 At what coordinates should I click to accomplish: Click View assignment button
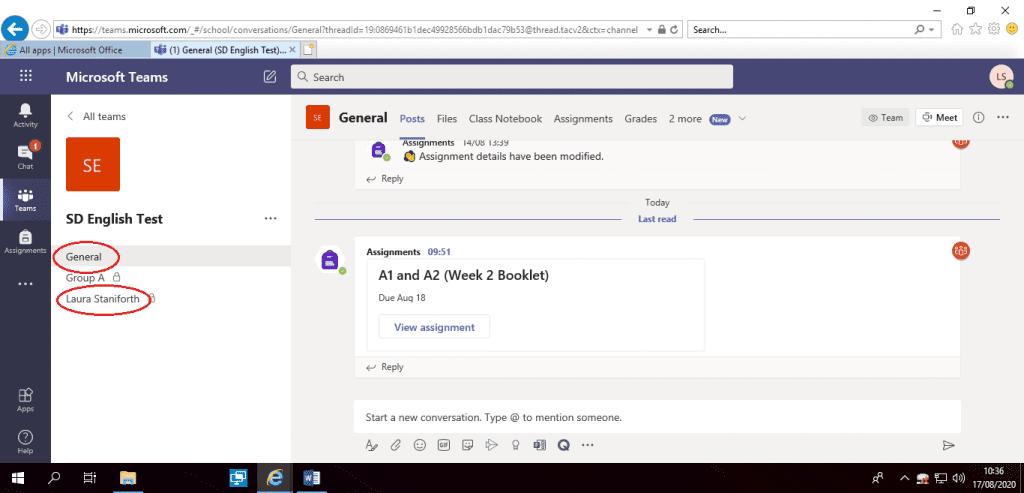point(434,327)
